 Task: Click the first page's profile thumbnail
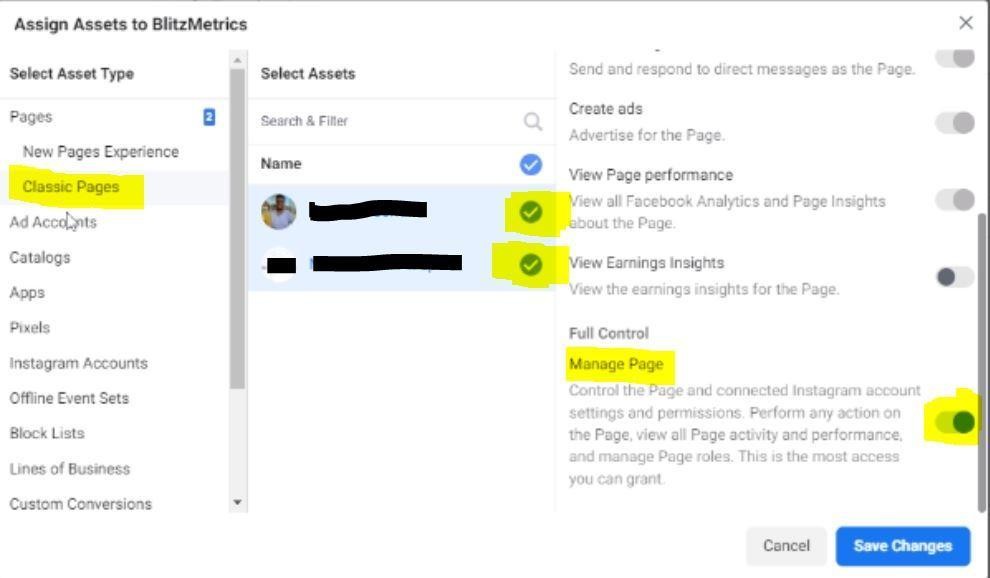(279, 211)
